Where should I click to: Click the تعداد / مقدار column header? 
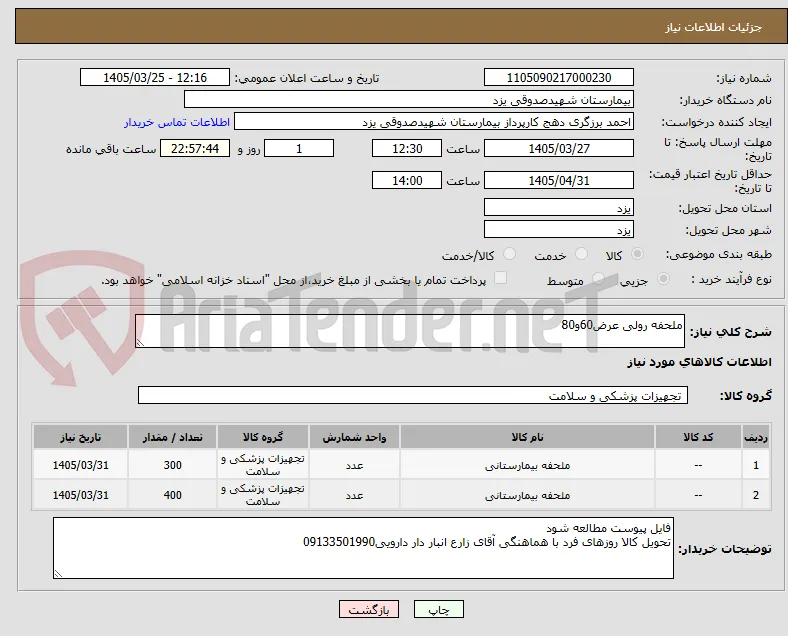click(172, 437)
